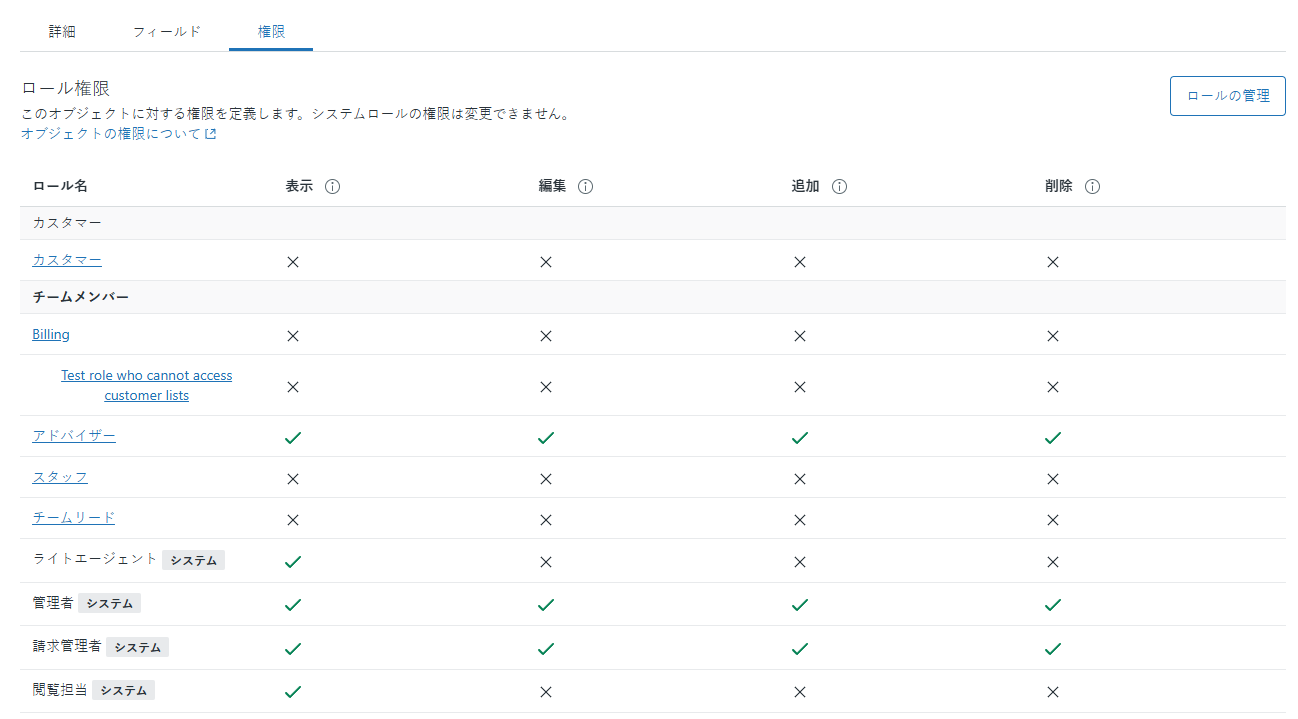1298x719 pixels.
Task: Toggle 削除 permission for アドバイザー role
Action: [1052, 438]
